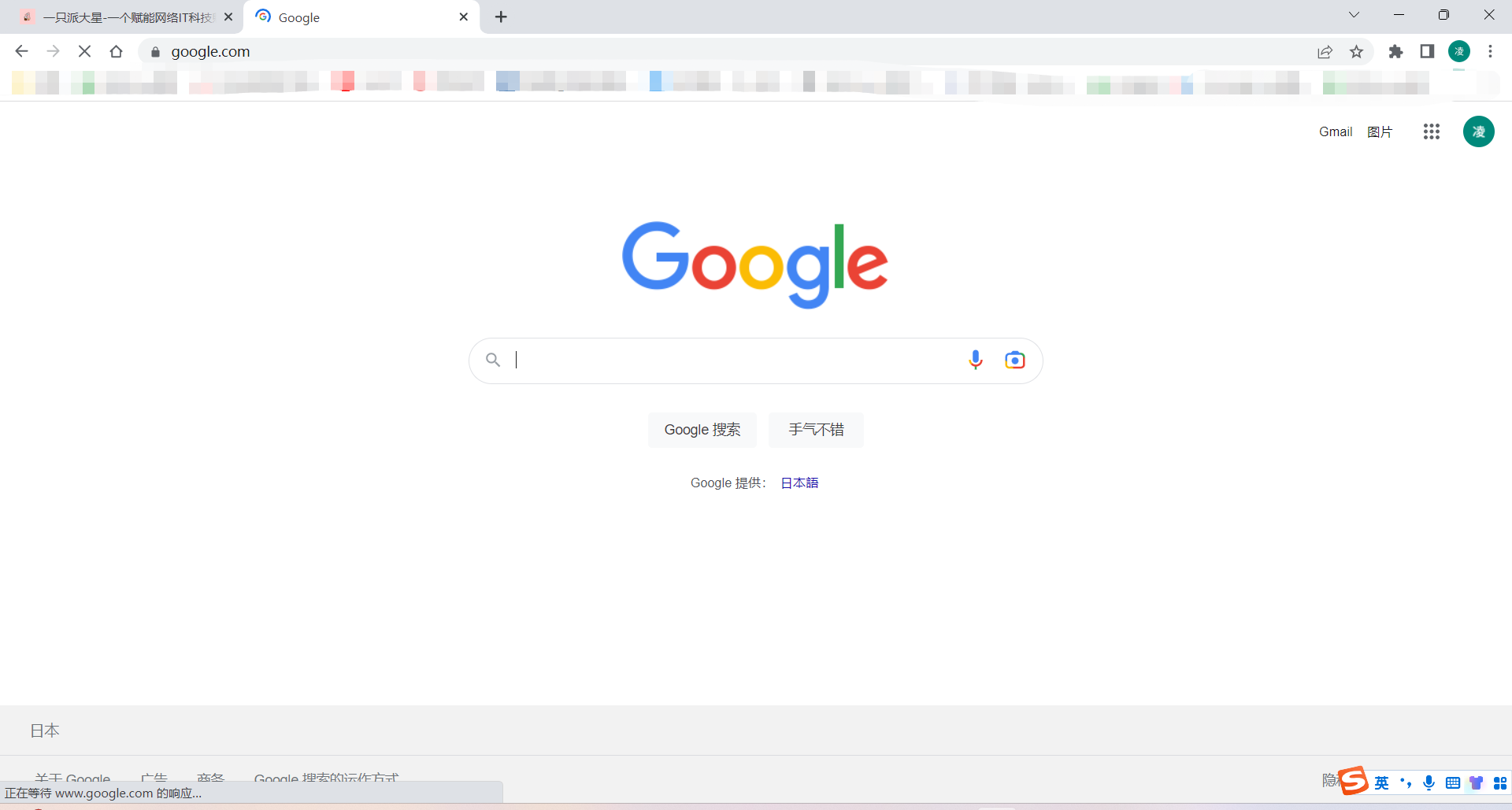Expand the tab search chevron
Image resolution: width=1512 pixels, height=810 pixels.
click(1354, 15)
